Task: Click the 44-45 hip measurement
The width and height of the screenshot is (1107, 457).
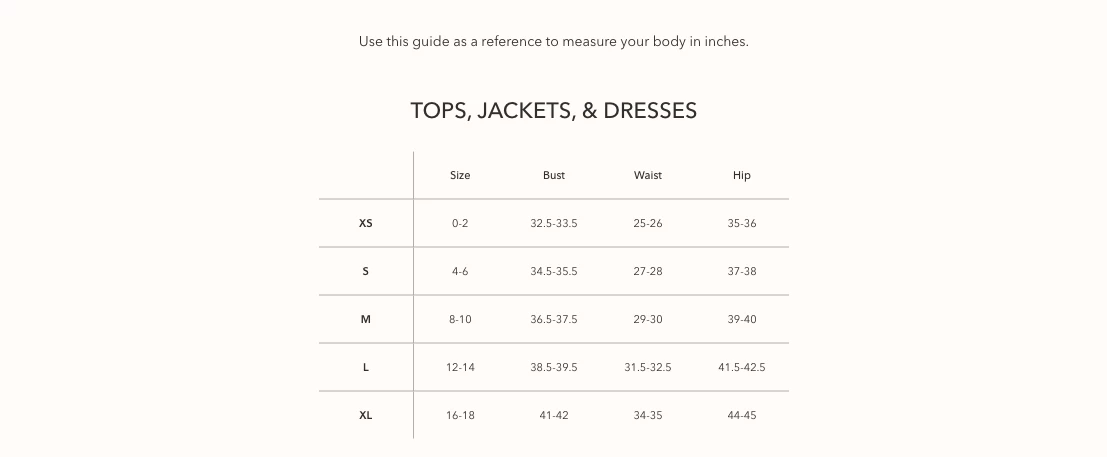Action: click(742, 415)
